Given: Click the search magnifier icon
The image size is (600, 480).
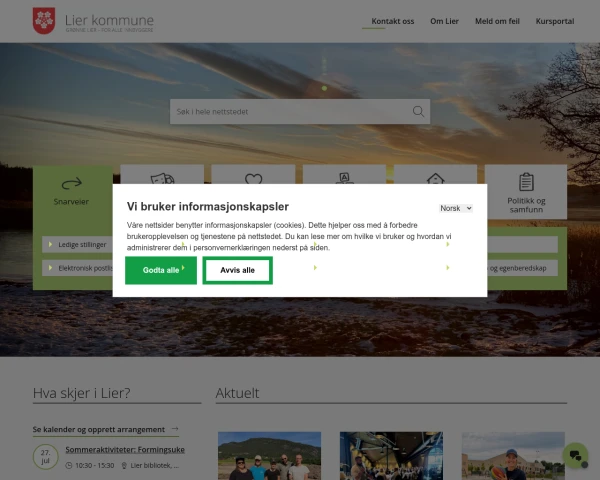Looking at the screenshot, I should pyautogui.click(x=418, y=111).
